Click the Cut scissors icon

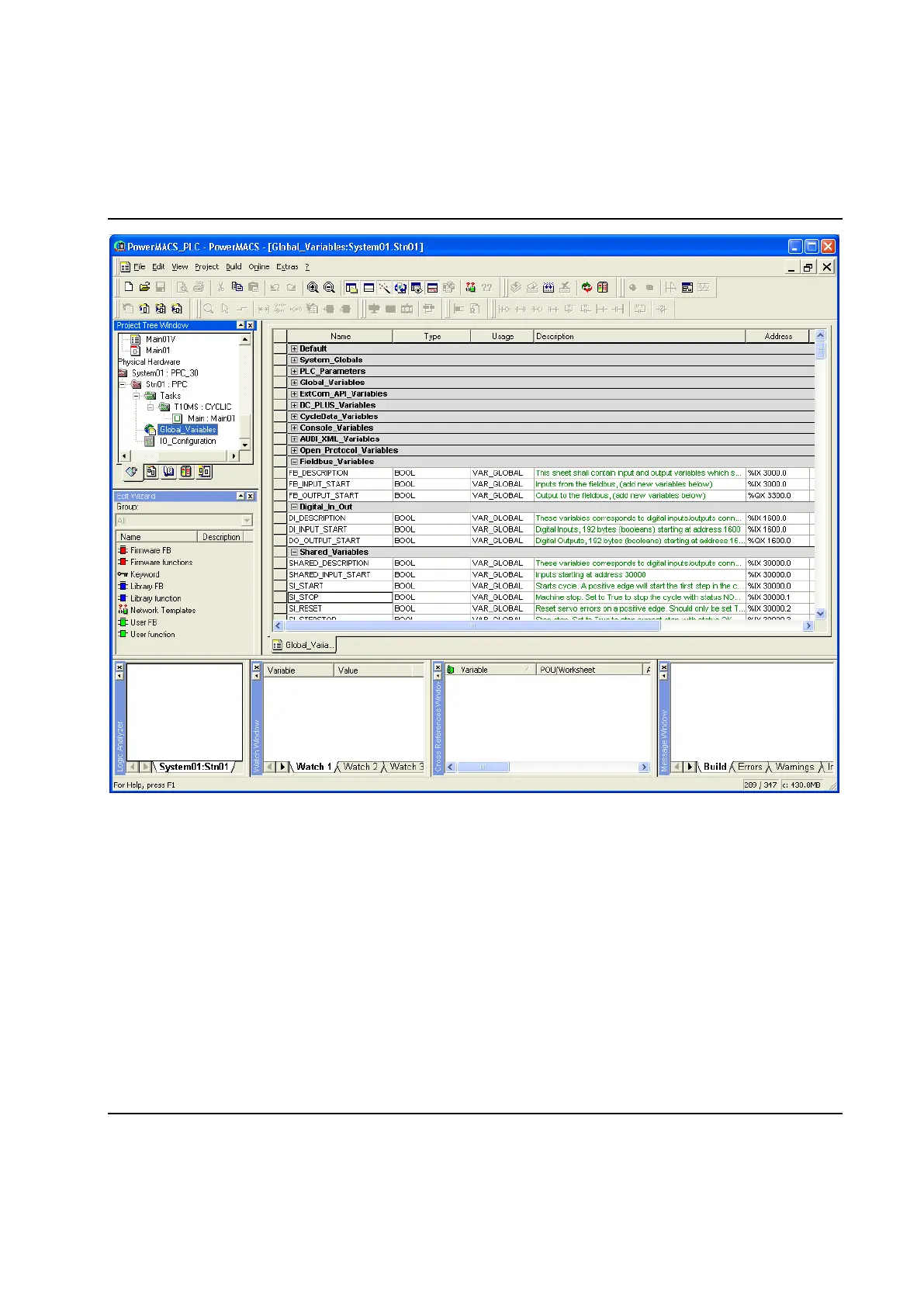tap(221, 287)
